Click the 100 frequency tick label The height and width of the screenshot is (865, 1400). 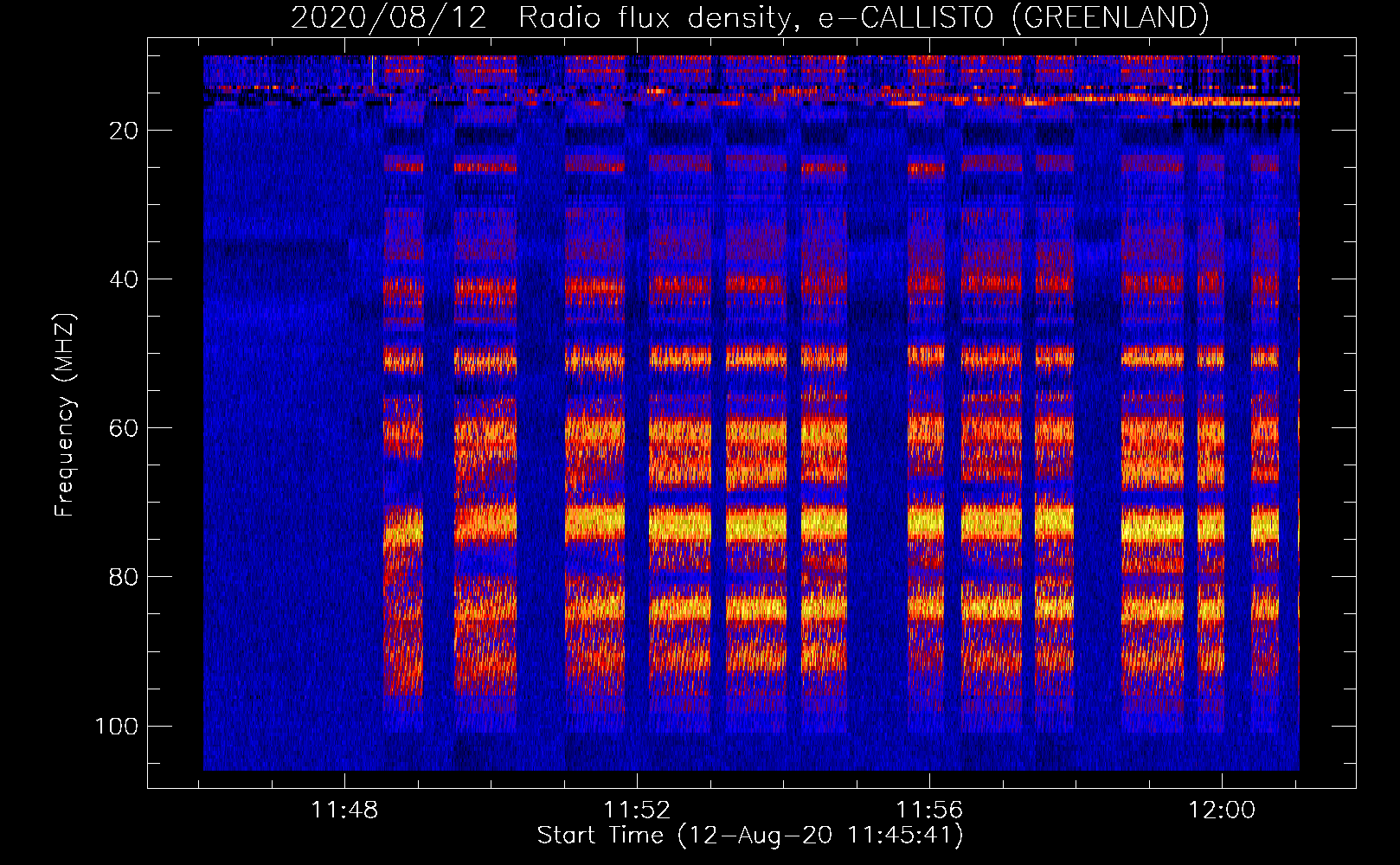point(117,726)
